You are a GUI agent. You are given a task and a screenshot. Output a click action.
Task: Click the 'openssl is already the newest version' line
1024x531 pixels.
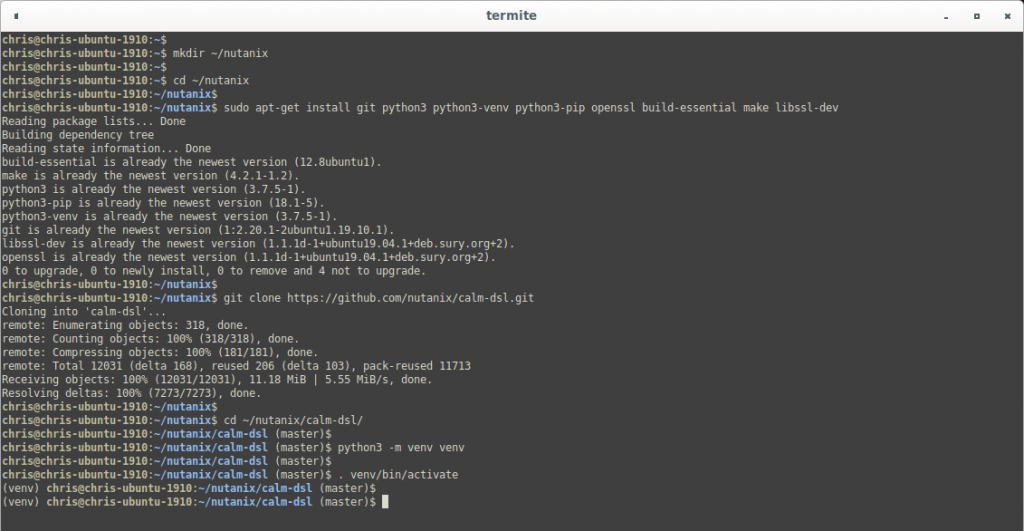(x=249, y=257)
